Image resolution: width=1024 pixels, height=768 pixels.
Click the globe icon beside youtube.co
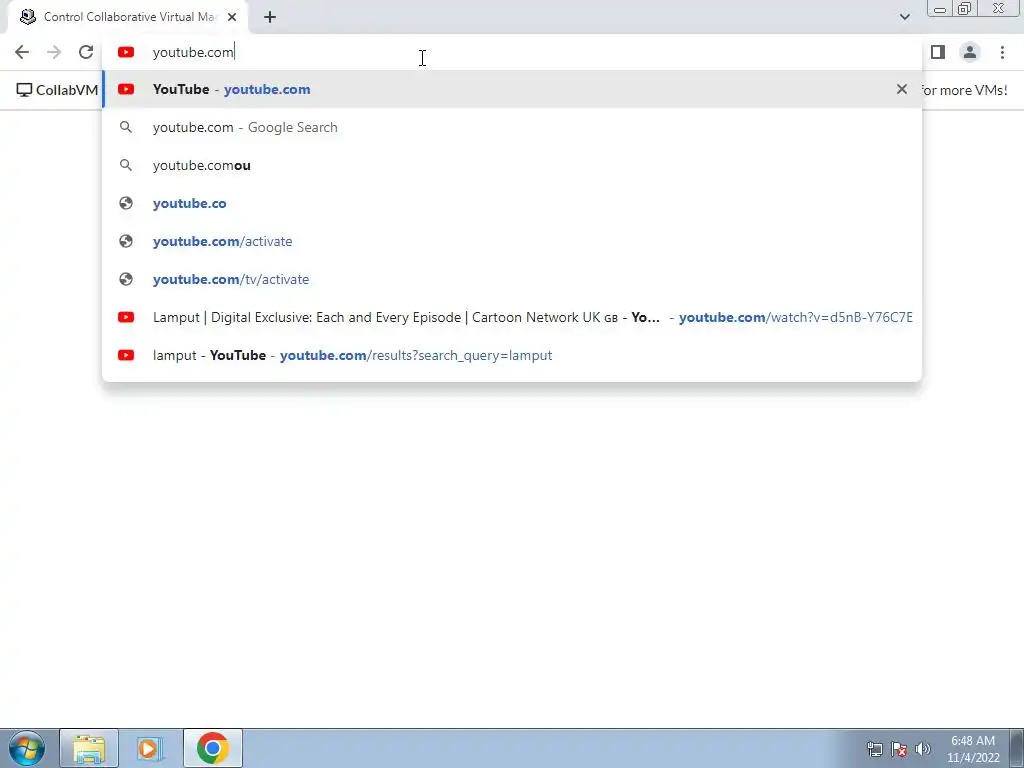[126, 203]
